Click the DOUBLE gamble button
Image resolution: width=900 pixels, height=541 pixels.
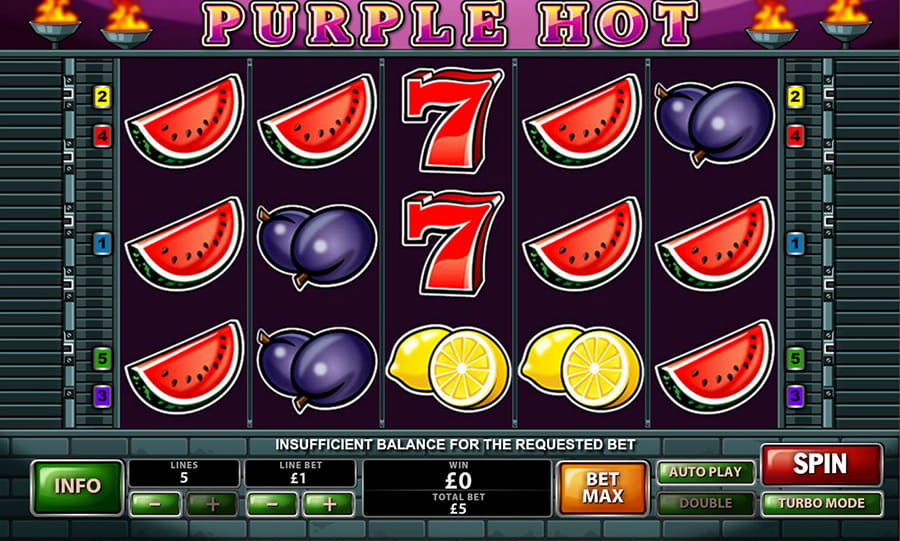tap(705, 504)
